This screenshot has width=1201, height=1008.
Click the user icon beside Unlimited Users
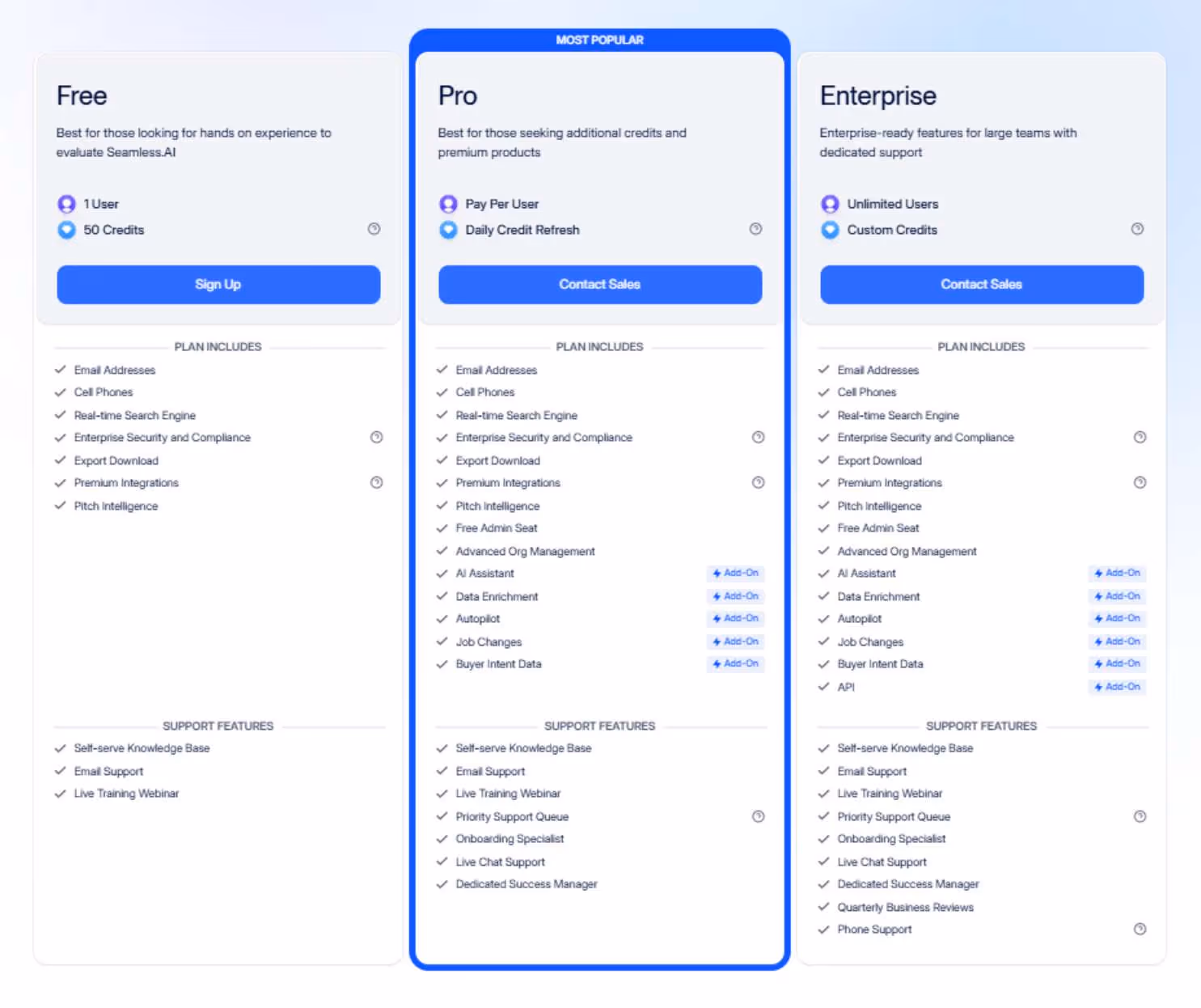click(x=830, y=204)
